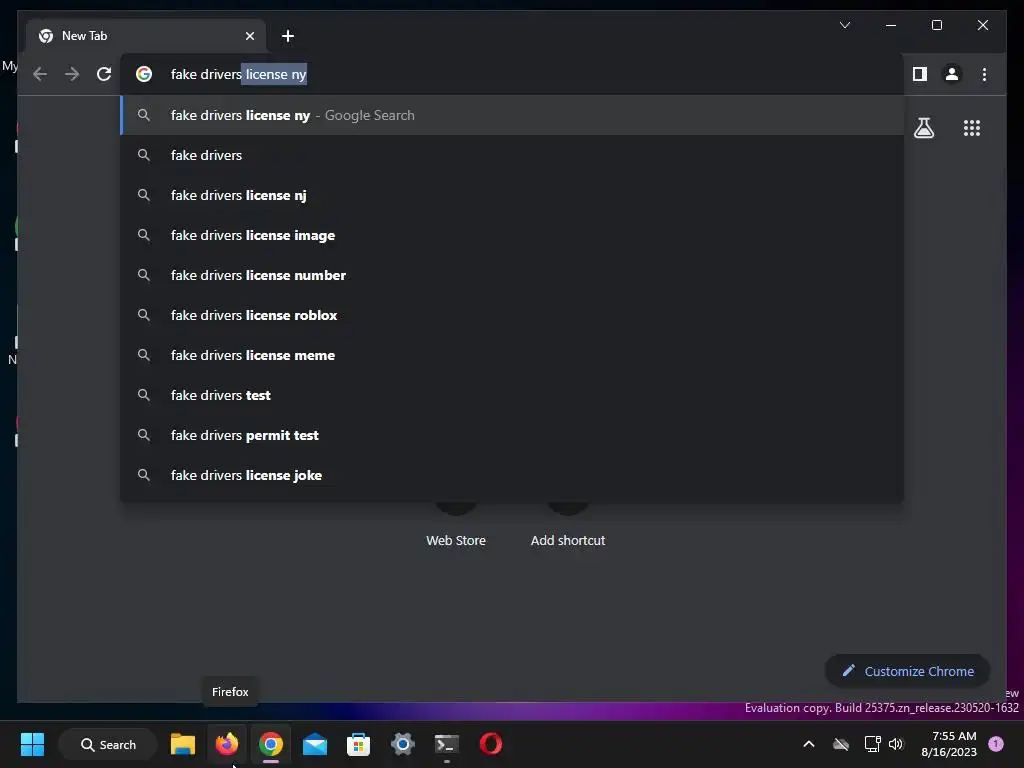Open Settings gear on the taskbar
Image resolution: width=1024 pixels, height=768 pixels.
[x=402, y=744]
